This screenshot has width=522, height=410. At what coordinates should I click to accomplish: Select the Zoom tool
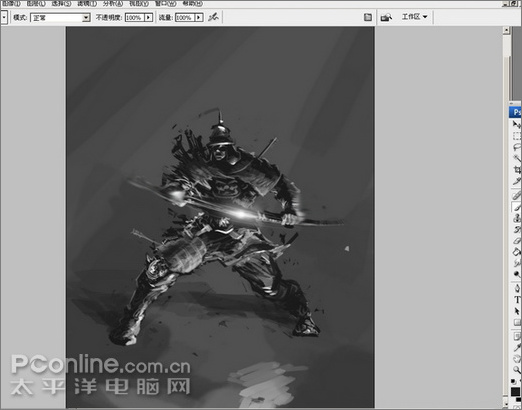pos(517,370)
